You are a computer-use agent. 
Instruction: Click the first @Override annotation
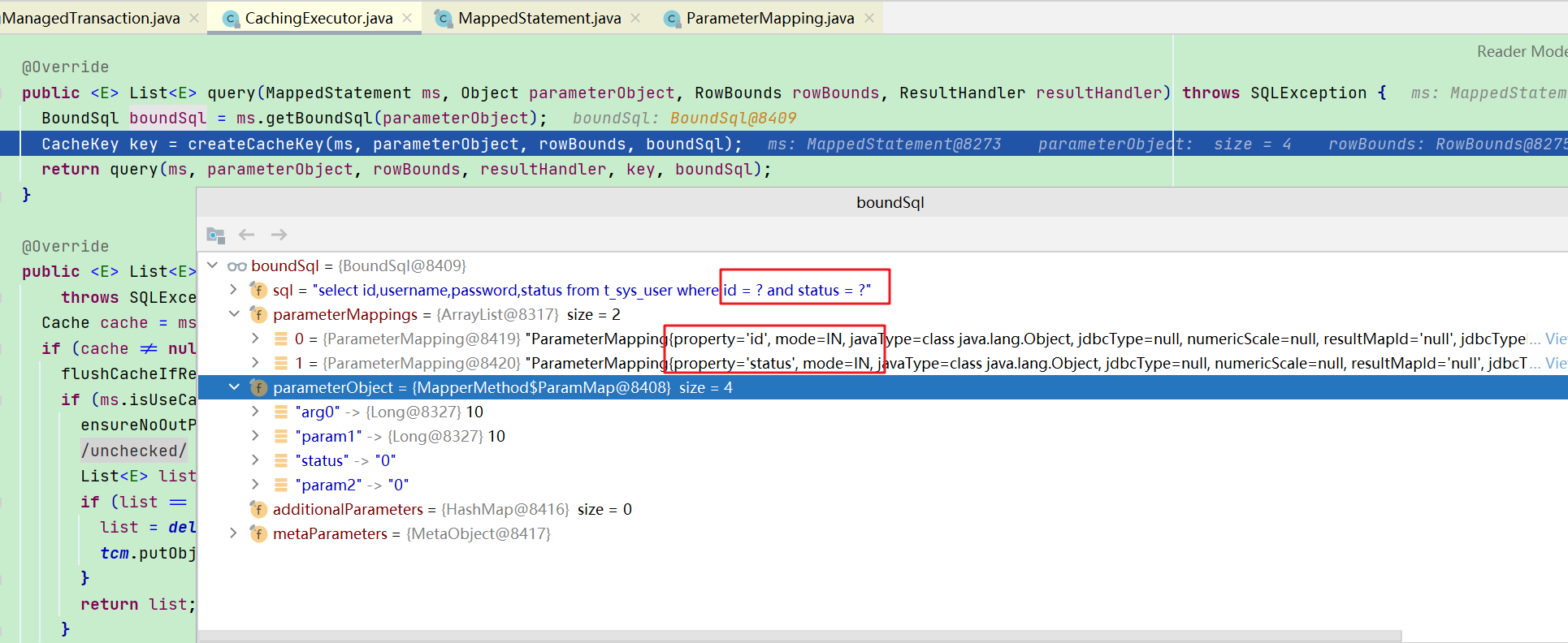pyautogui.click(x=65, y=67)
